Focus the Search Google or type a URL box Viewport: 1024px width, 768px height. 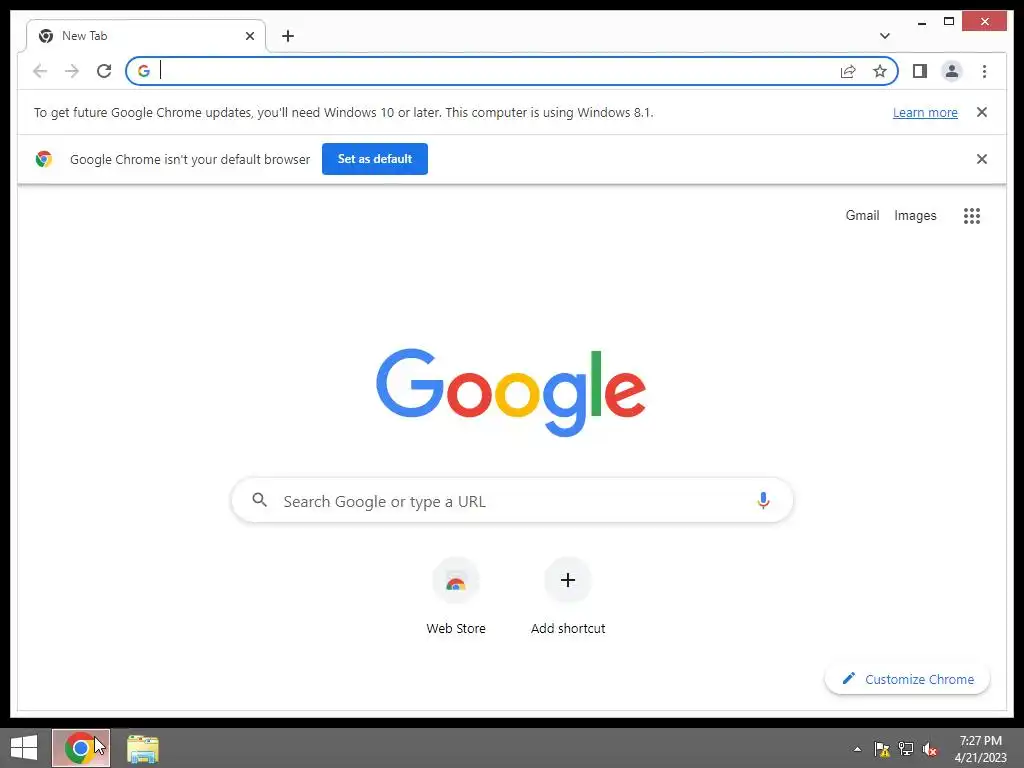512,501
